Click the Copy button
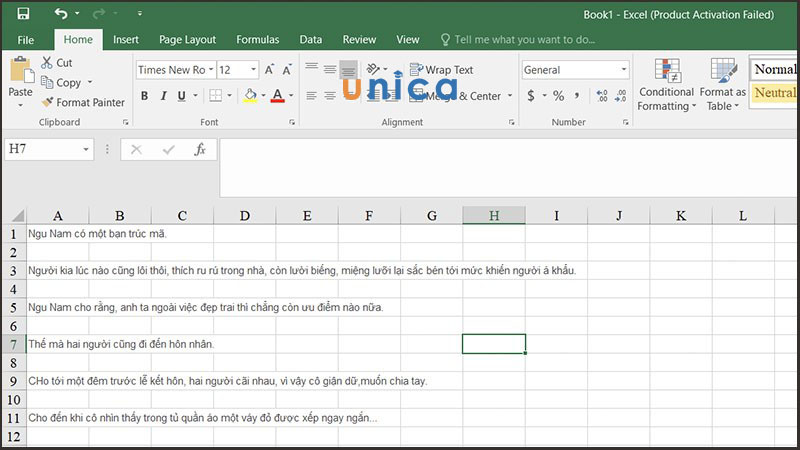The height and width of the screenshot is (450, 800). tap(61, 83)
